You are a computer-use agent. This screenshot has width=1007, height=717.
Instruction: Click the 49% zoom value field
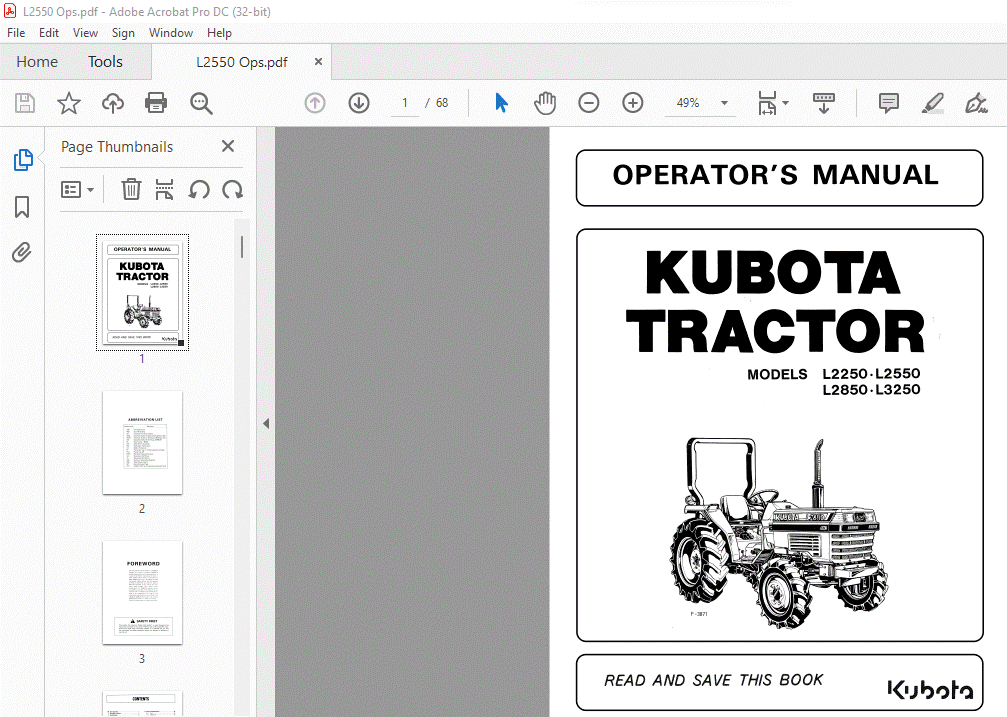click(688, 103)
